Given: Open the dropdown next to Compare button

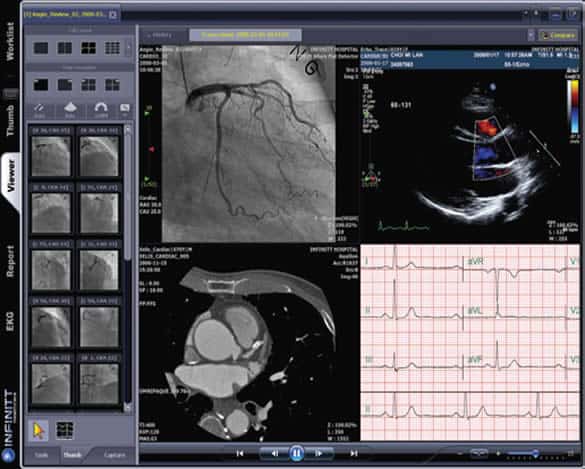Looking at the screenshot, I should coord(531,35).
